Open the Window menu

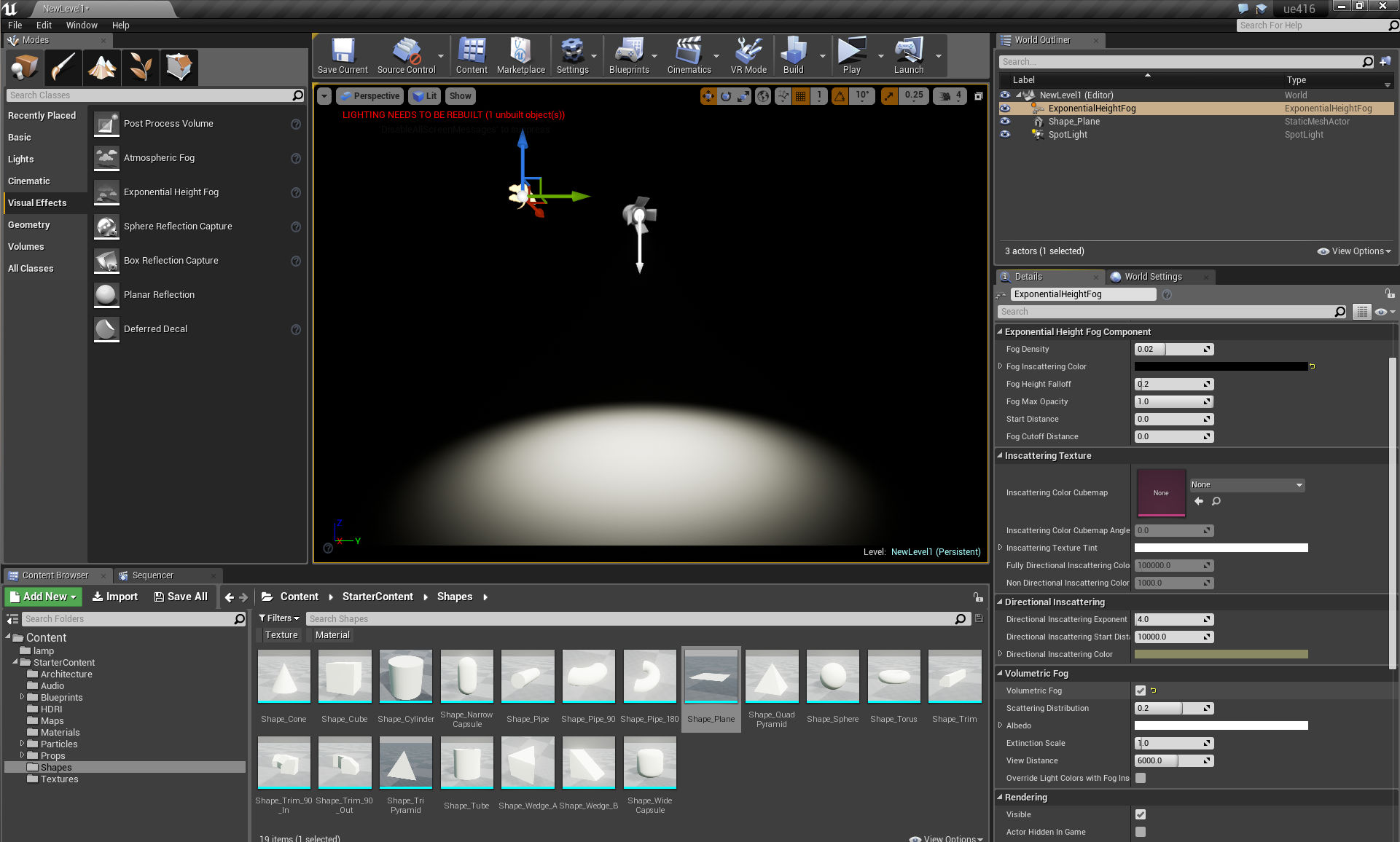82,25
